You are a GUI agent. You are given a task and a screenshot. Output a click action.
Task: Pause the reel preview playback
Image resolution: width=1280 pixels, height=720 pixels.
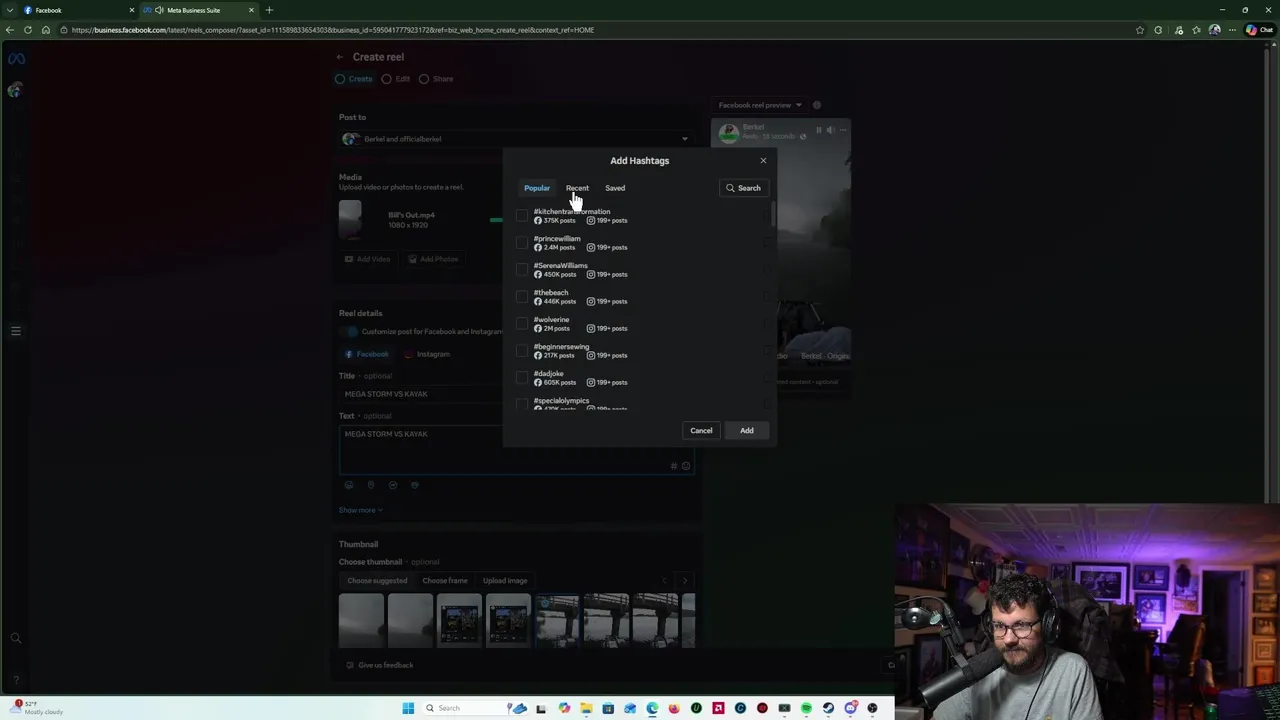(818, 130)
